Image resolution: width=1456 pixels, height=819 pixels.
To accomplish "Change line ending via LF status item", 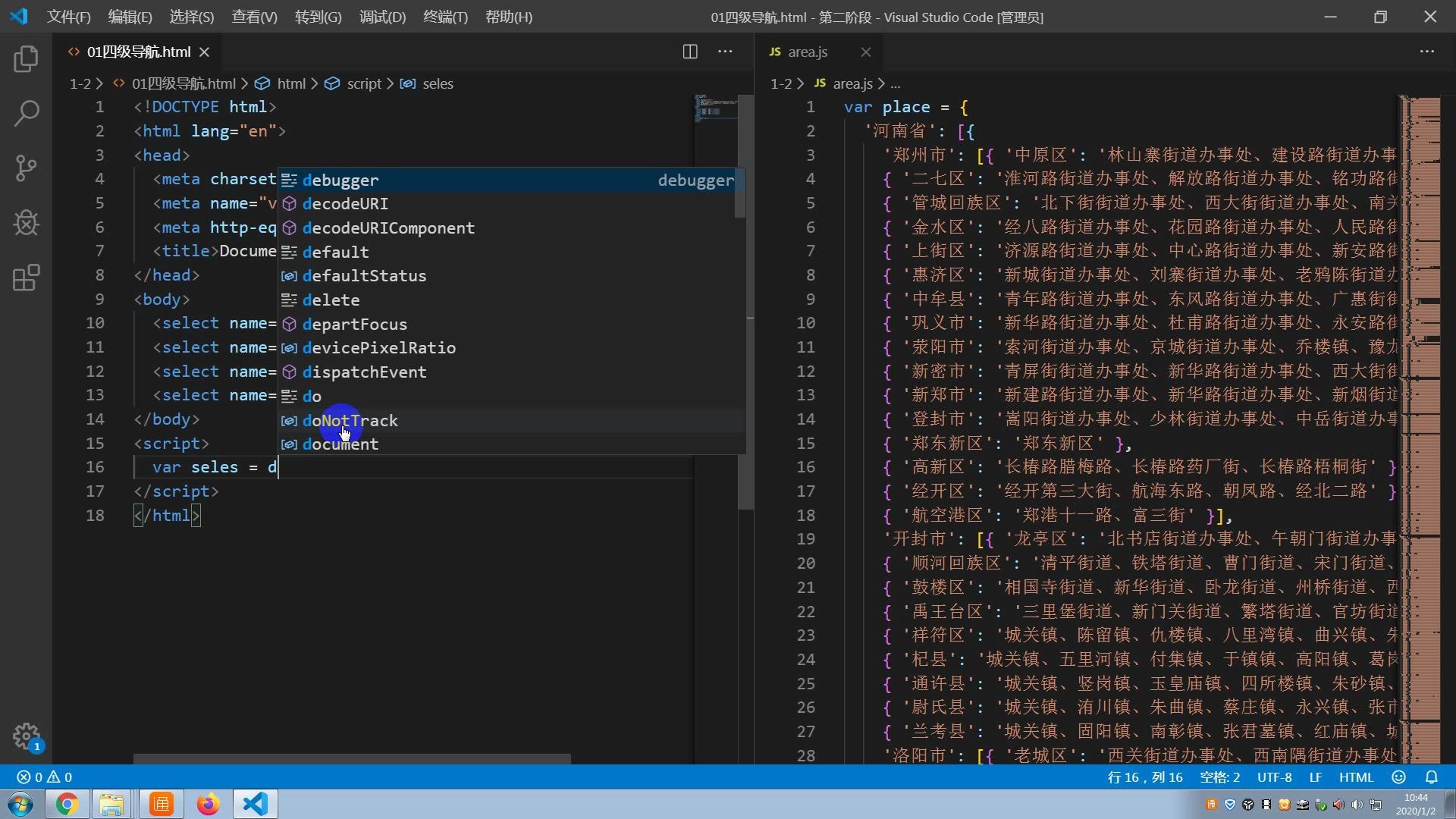I will (1316, 777).
